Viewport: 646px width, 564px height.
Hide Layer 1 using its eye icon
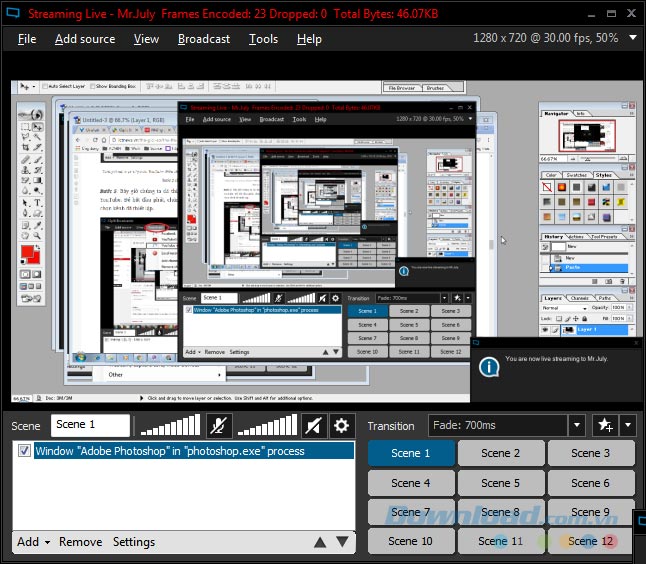point(545,330)
